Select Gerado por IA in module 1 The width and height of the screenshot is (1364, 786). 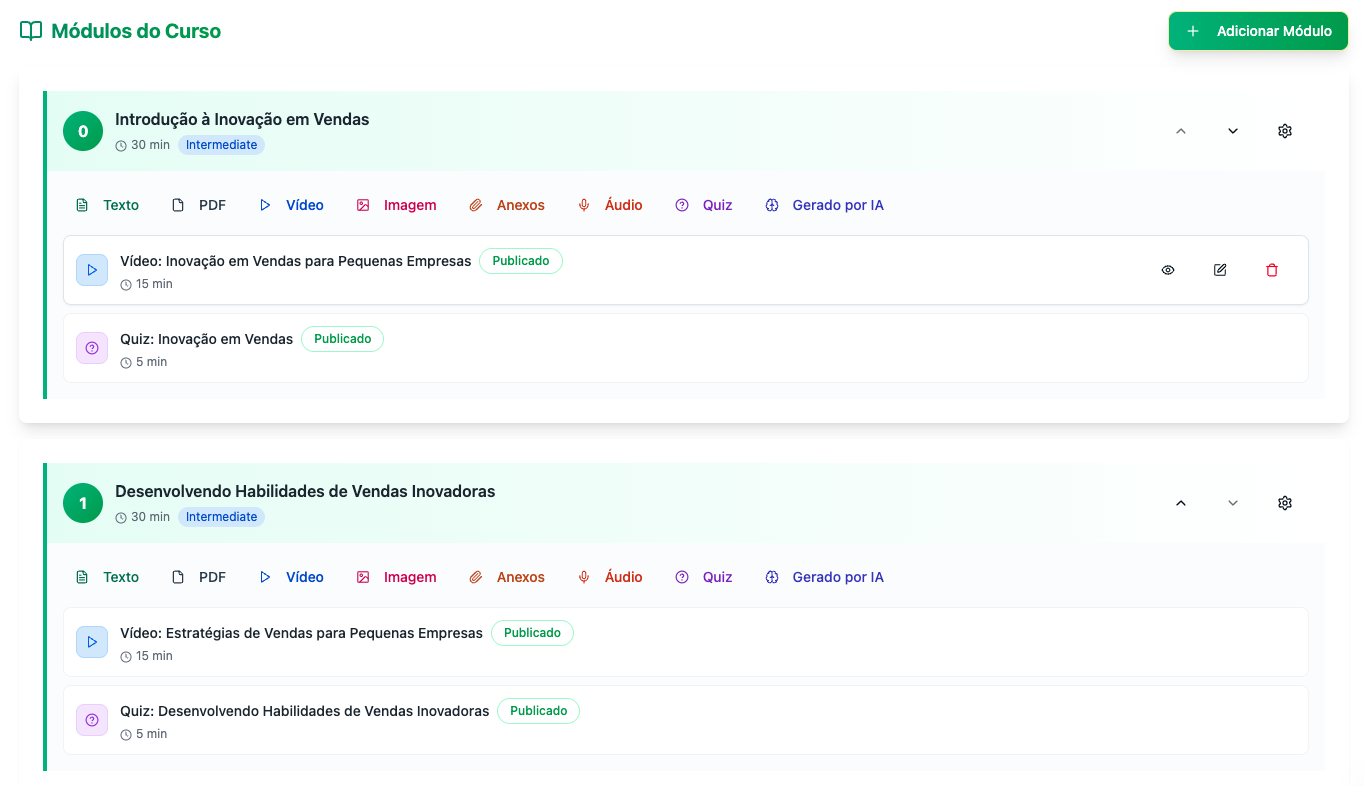pyautogui.click(x=825, y=577)
